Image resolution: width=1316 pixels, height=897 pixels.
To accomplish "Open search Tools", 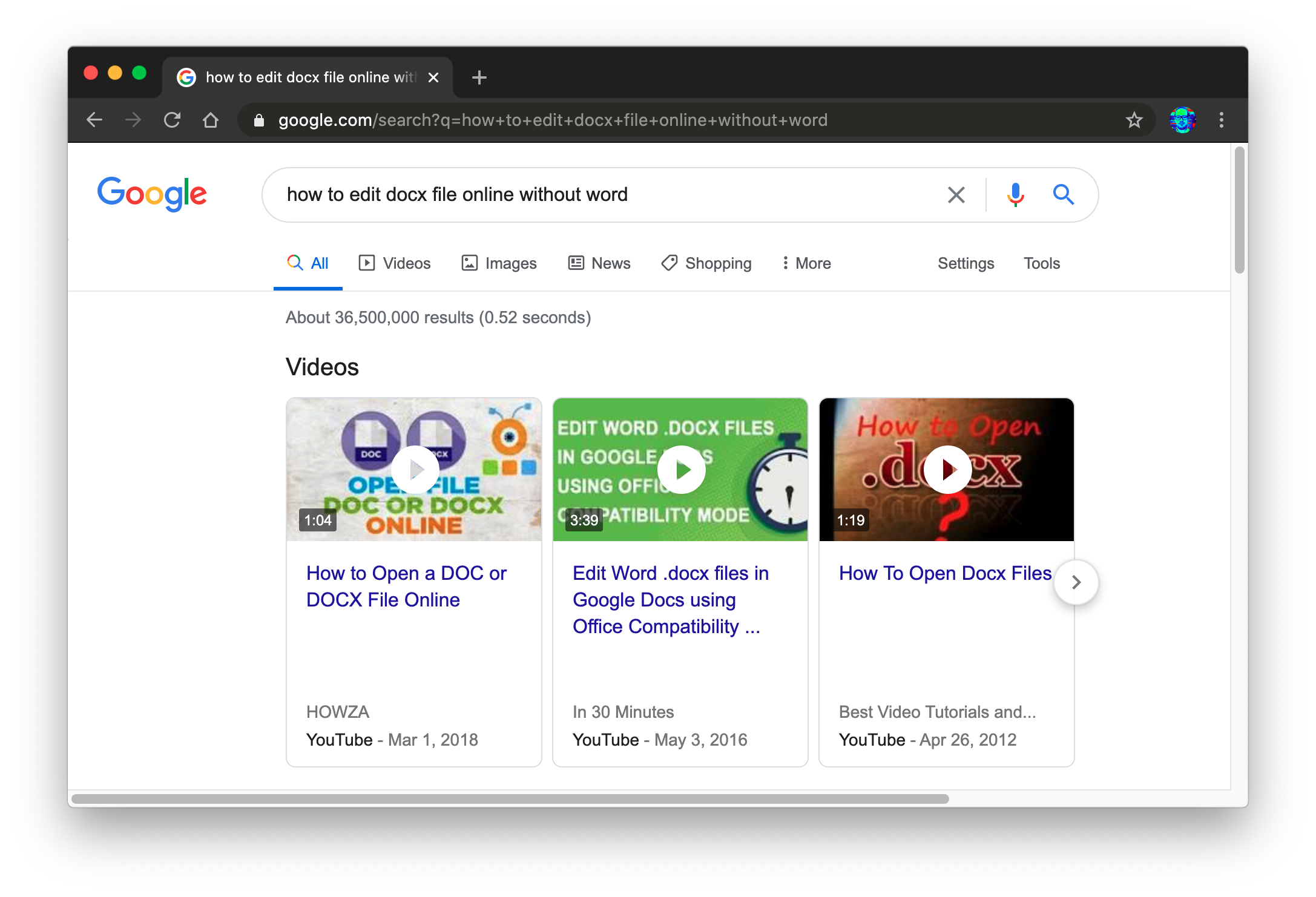I will 1042,263.
